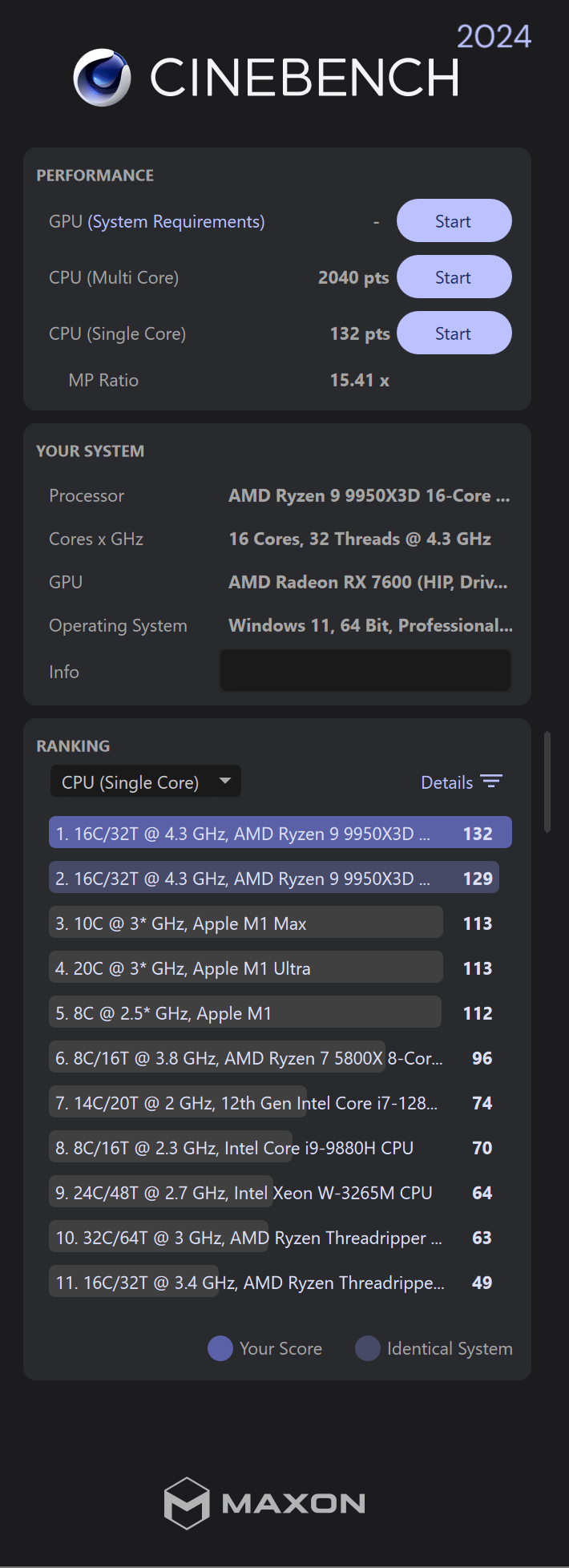Start the GPU benchmark
Image resolution: width=569 pixels, height=1568 pixels.
pyautogui.click(x=454, y=221)
